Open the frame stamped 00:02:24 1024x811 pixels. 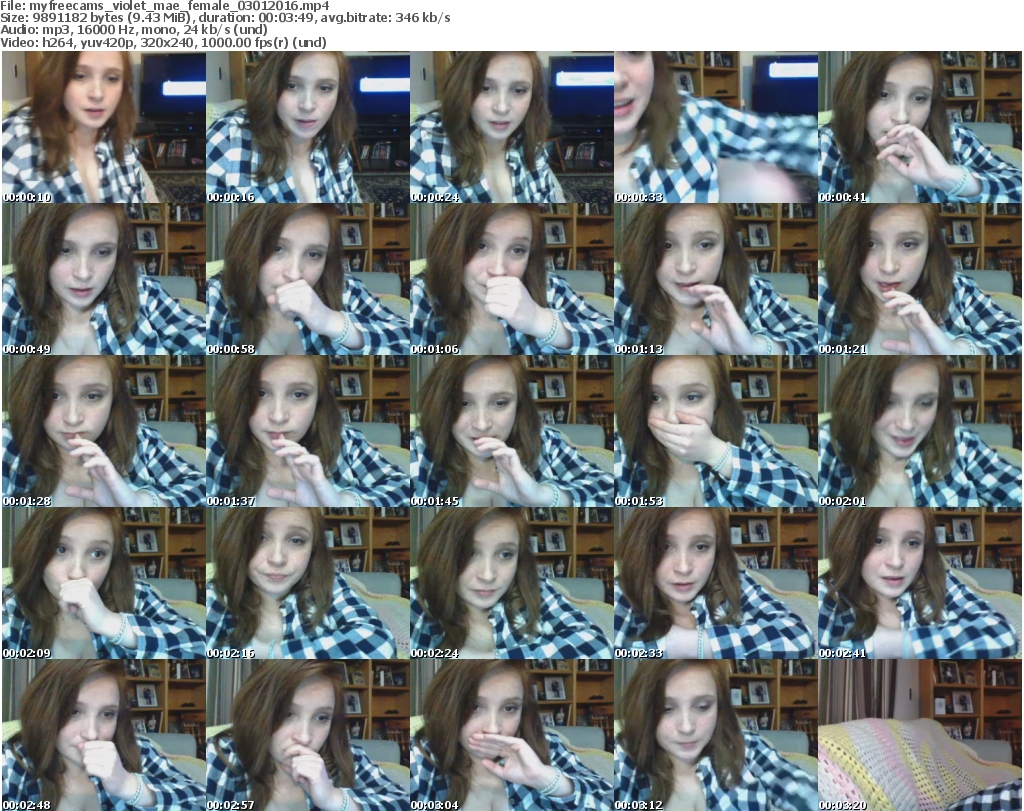click(x=511, y=583)
